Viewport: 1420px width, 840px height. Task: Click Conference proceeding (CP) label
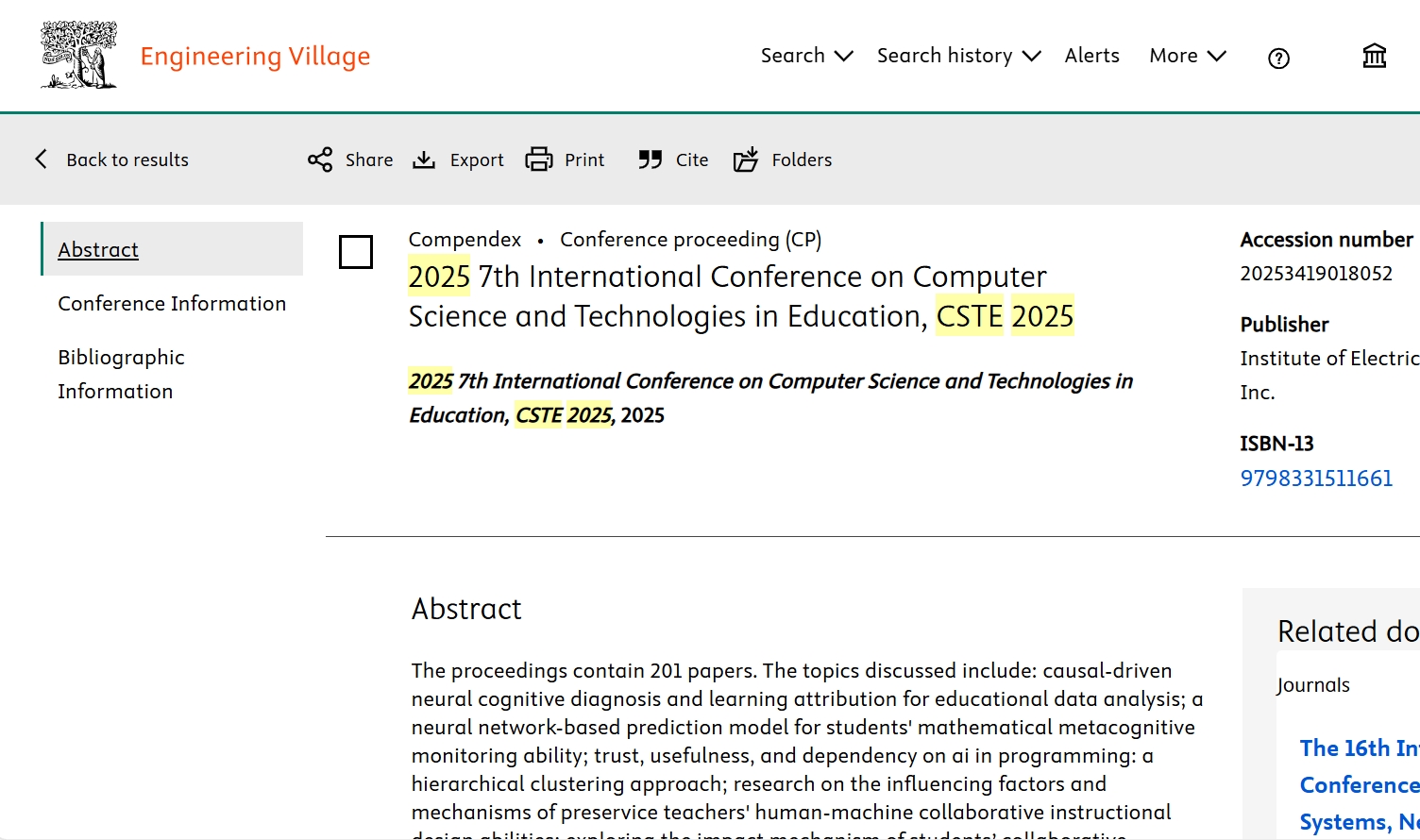(x=691, y=240)
